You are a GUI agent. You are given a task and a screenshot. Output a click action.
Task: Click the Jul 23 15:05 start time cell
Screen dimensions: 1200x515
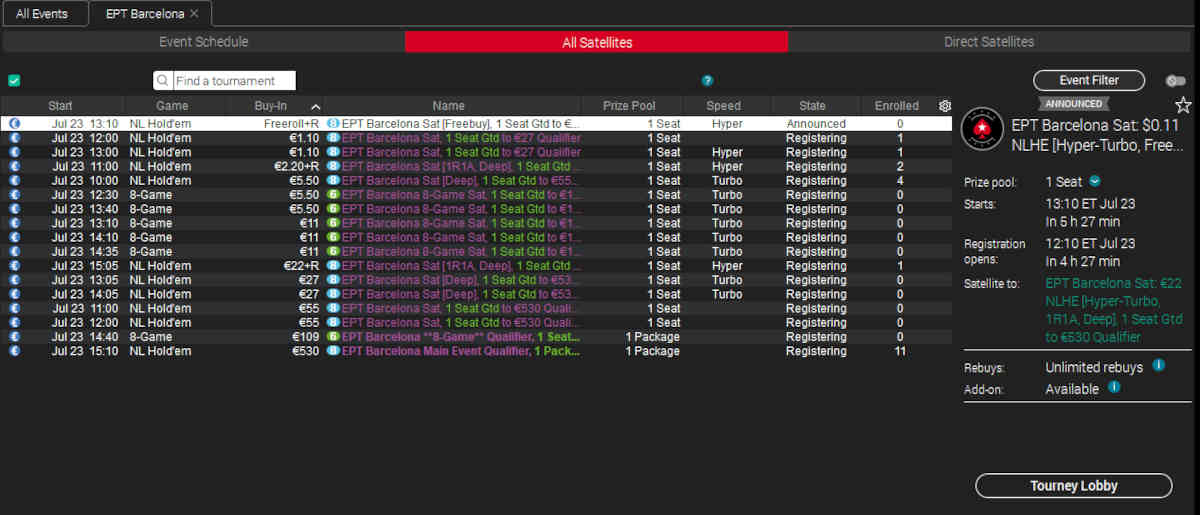coord(85,266)
